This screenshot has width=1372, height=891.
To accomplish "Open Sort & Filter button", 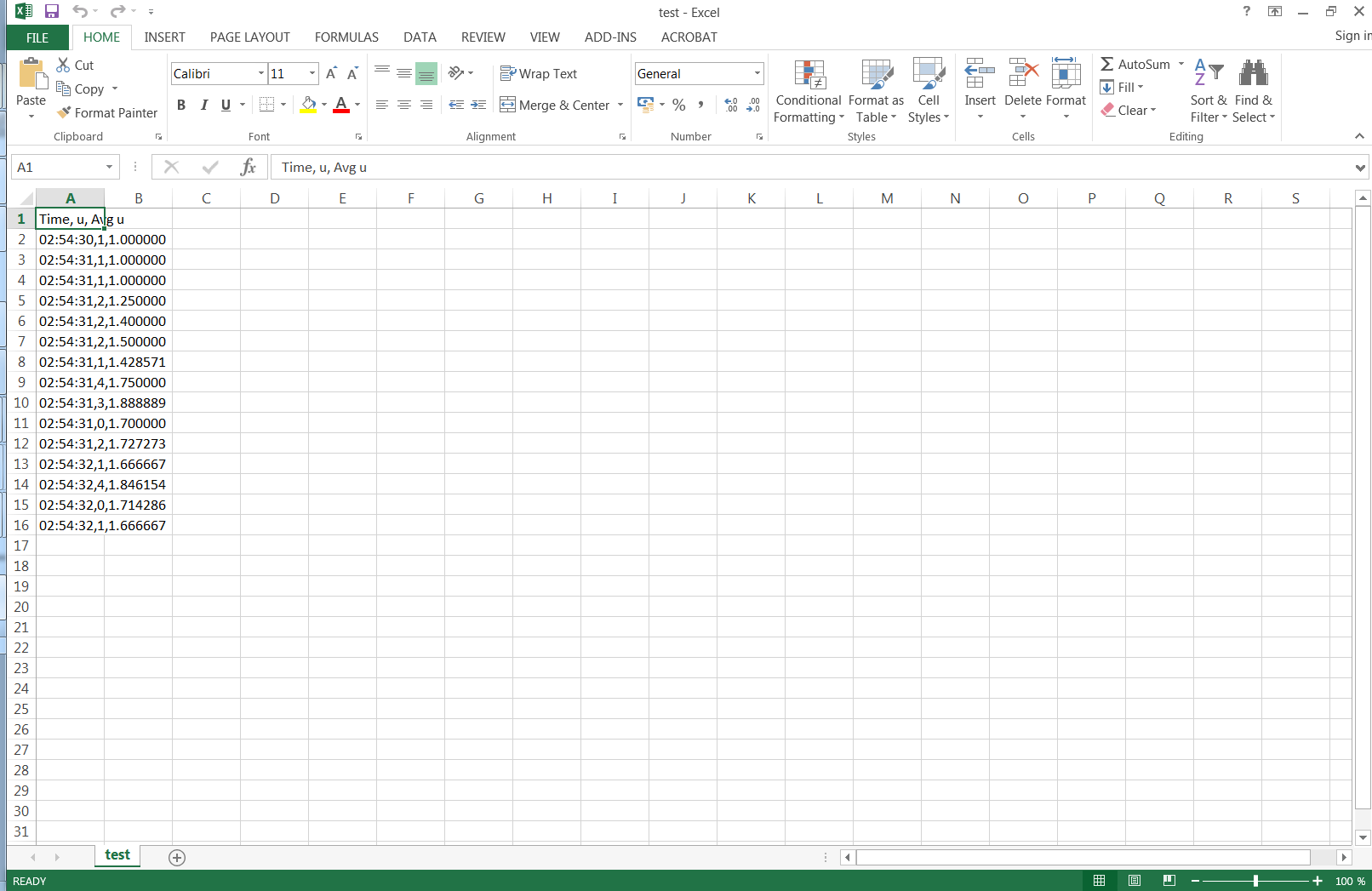I will point(1209,92).
